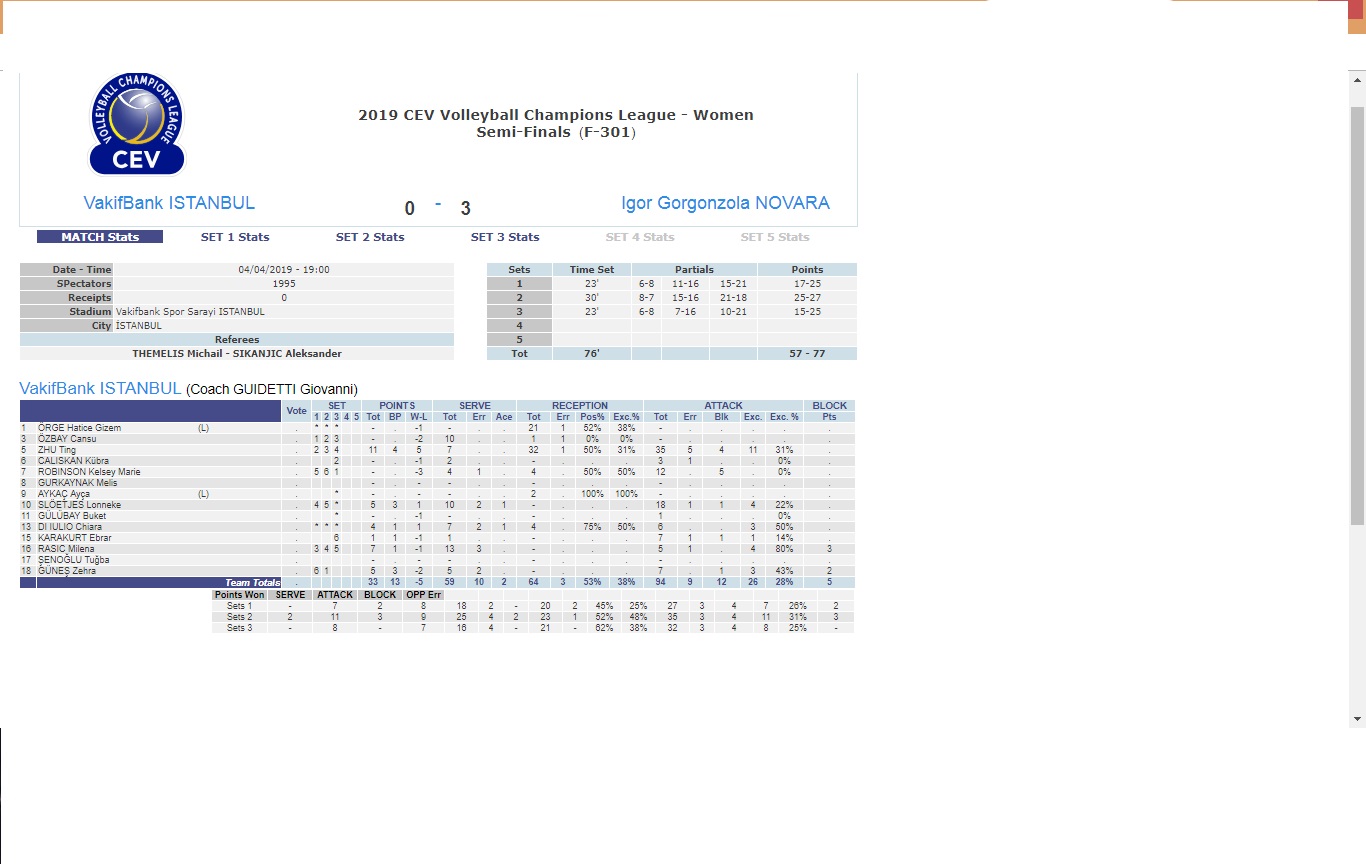
Task: Click the 'Team Totals' row label
Action: (252, 582)
